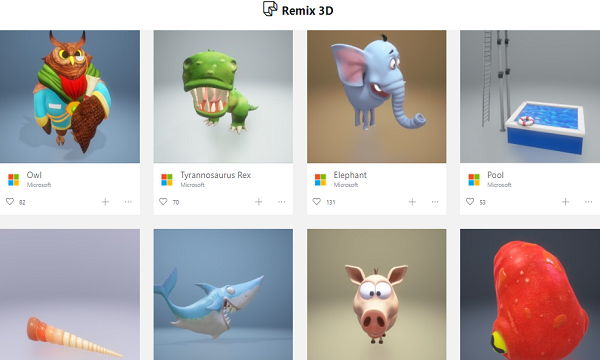This screenshot has height=360, width=600.
Task: Open the Elephant model title link
Action: click(x=350, y=175)
